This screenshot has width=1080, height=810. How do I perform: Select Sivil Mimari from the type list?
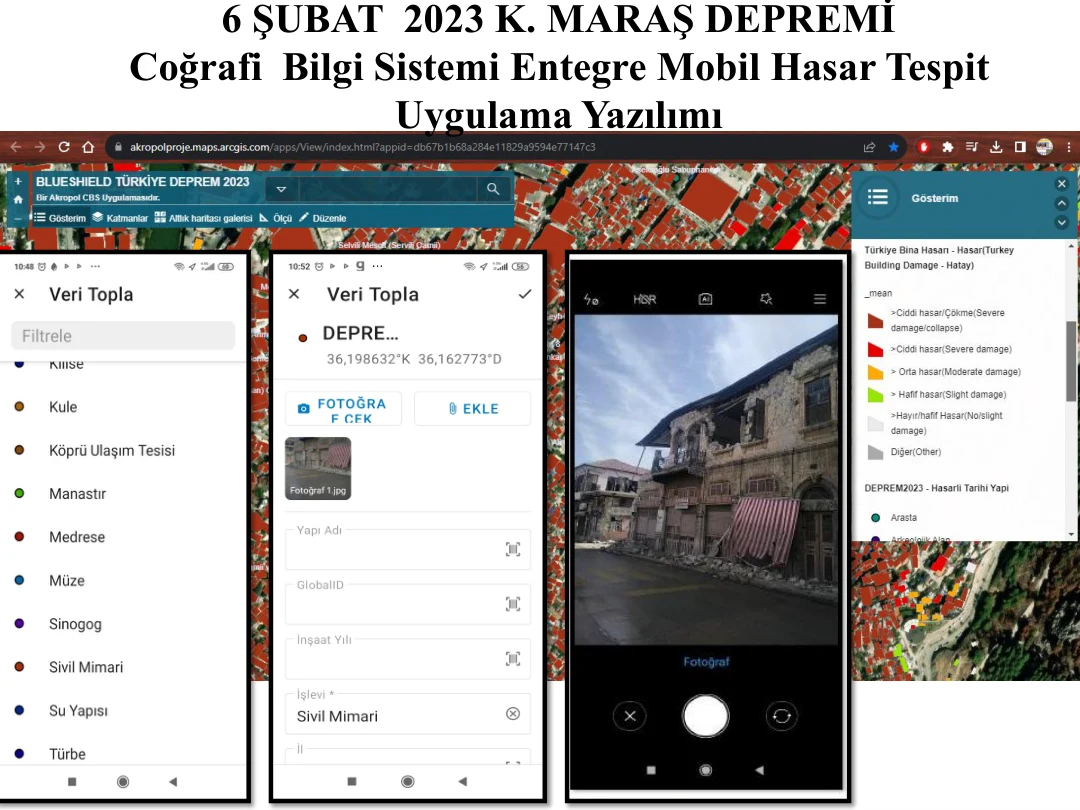coord(85,667)
